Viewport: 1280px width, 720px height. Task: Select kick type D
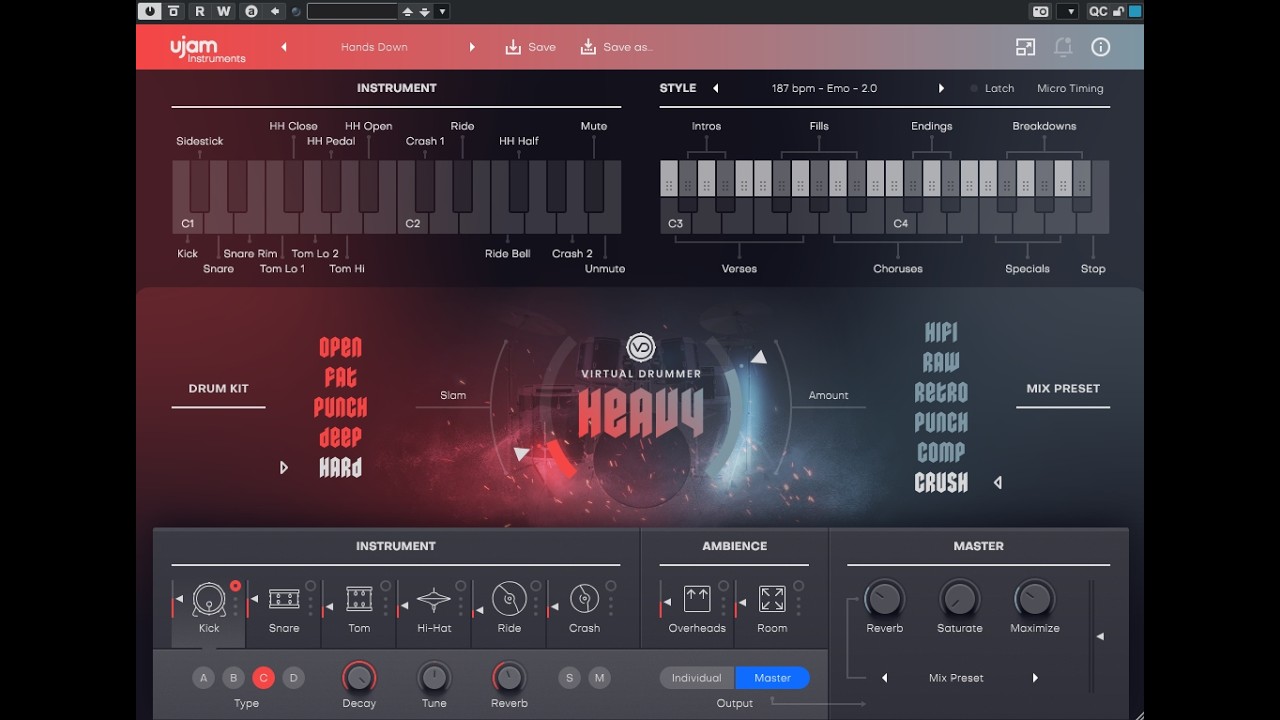(293, 678)
